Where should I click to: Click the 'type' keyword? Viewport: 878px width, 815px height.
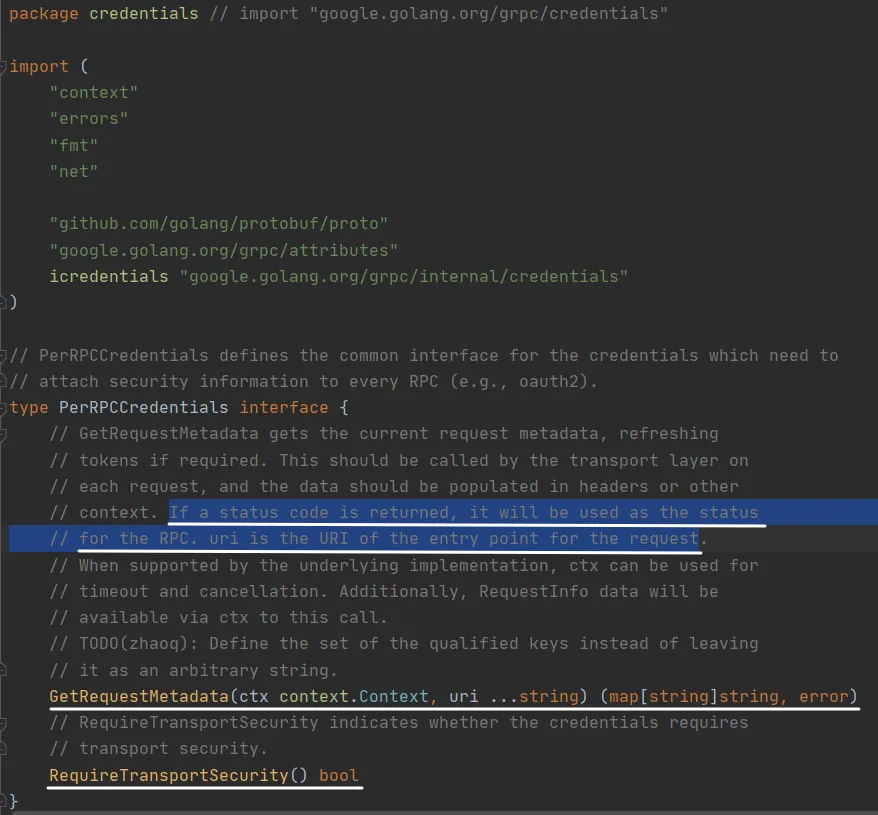click(29, 408)
